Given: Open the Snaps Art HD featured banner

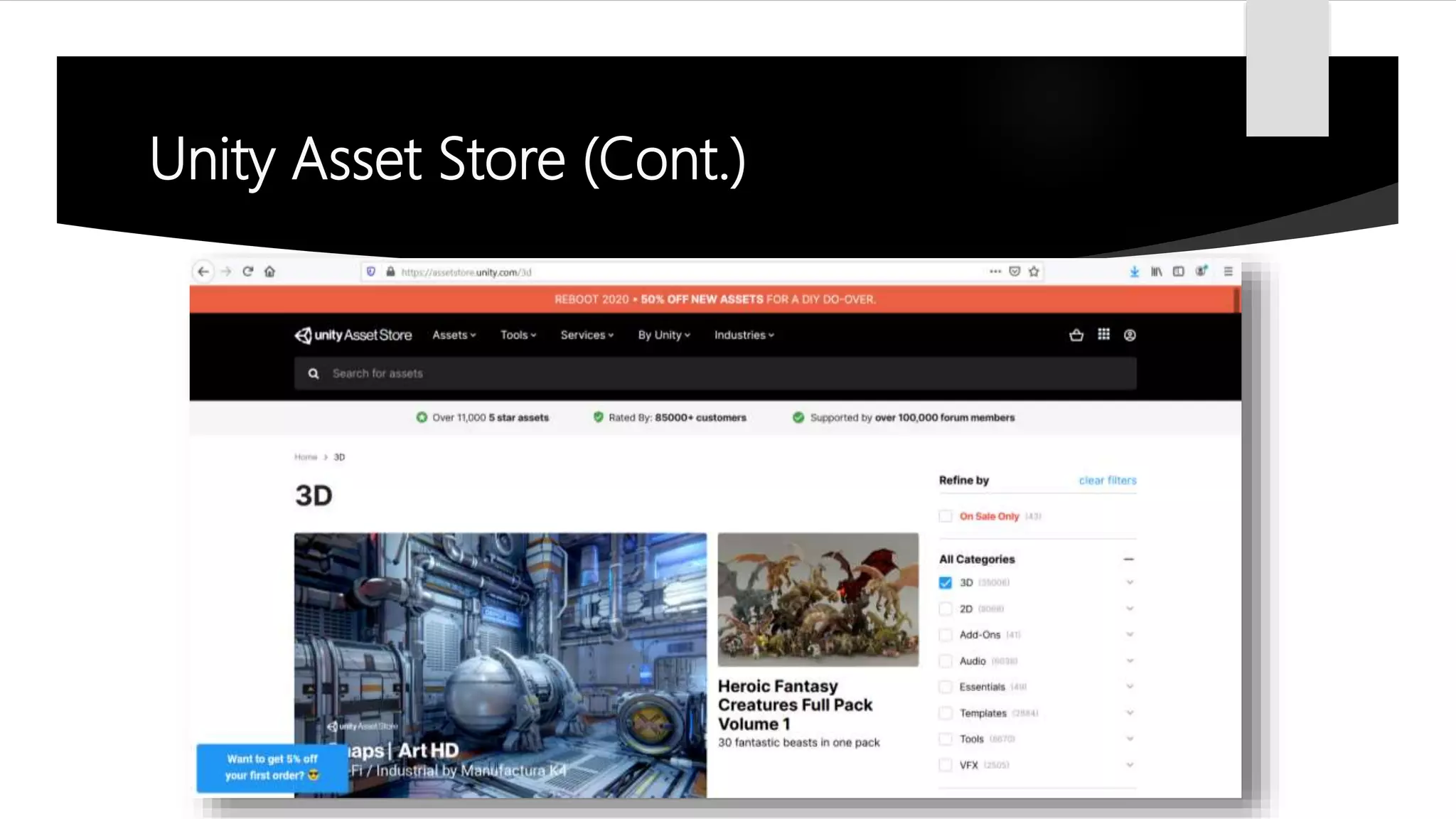Looking at the screenshot, I should (500, 665).
